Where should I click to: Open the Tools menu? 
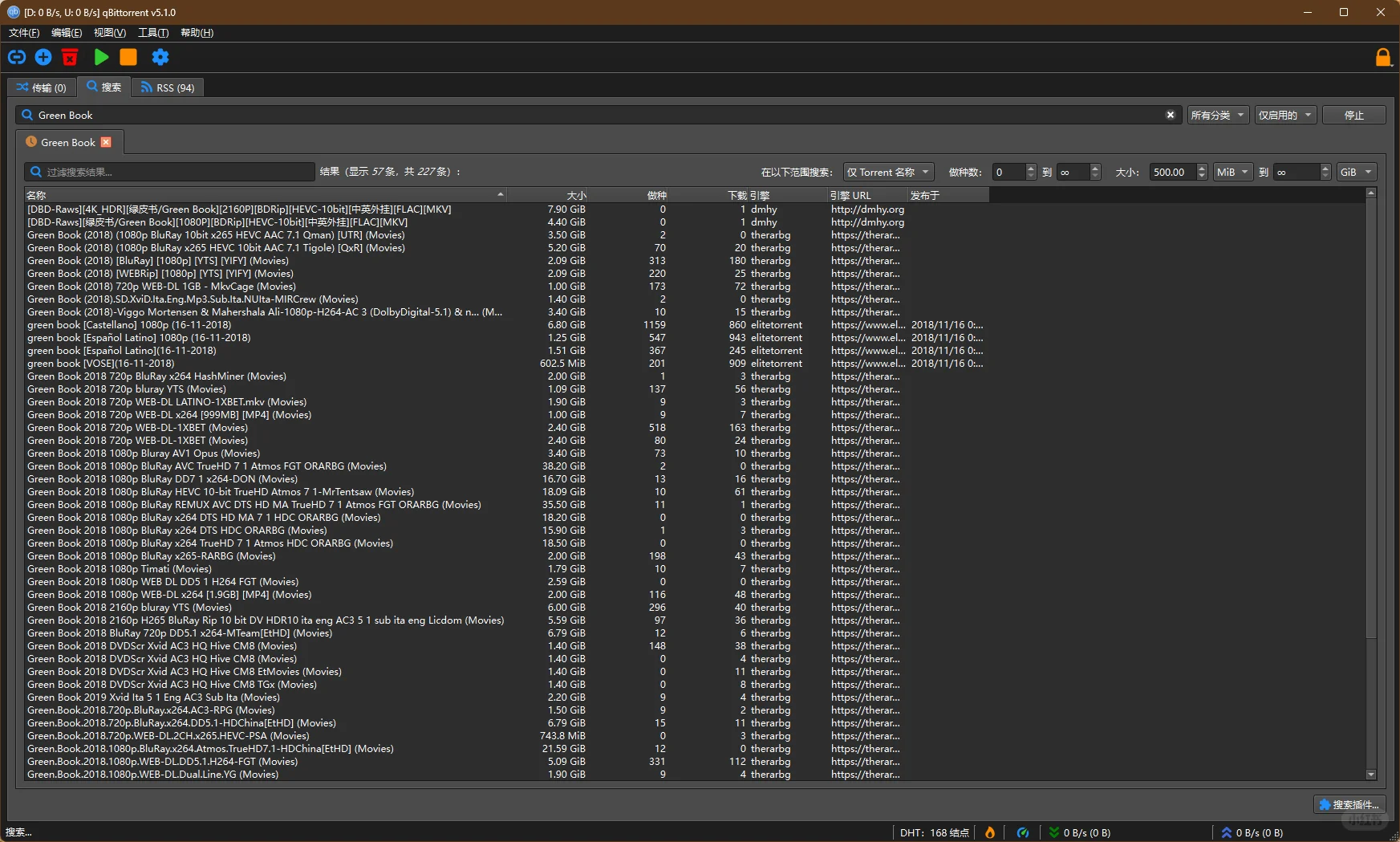[153, 33]
